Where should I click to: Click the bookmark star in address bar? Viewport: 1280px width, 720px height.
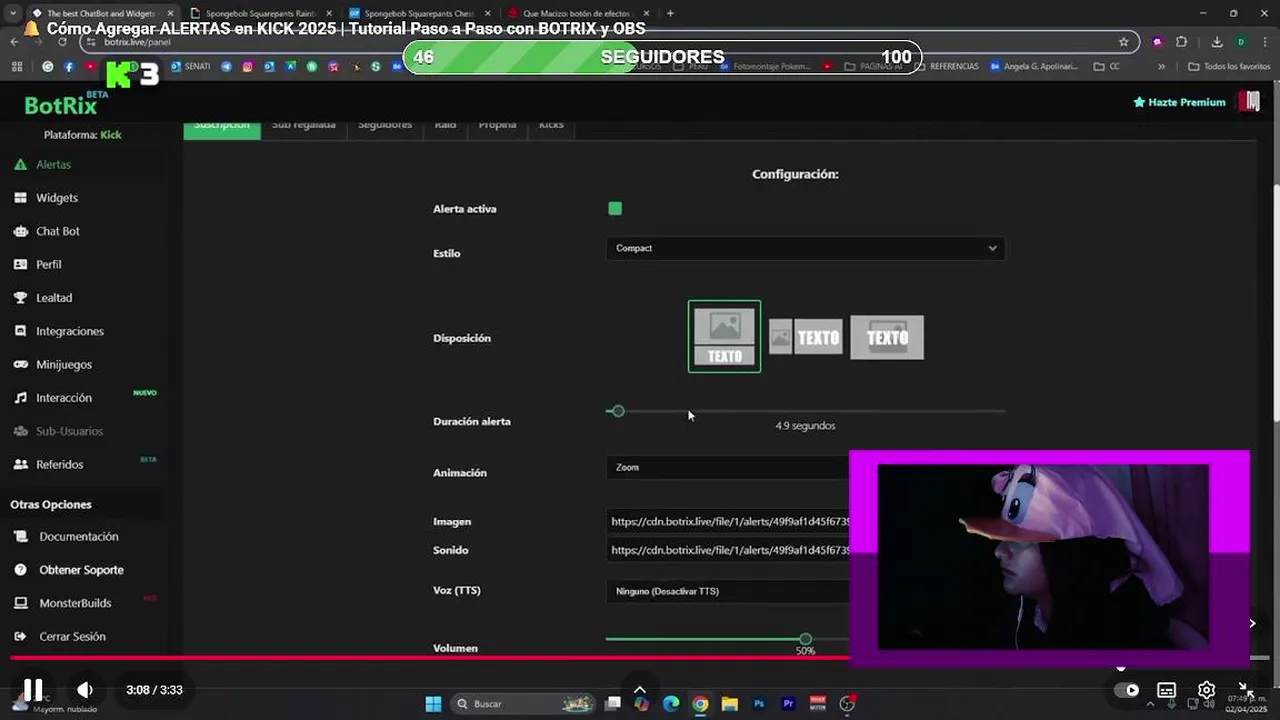coord(1124,42)
